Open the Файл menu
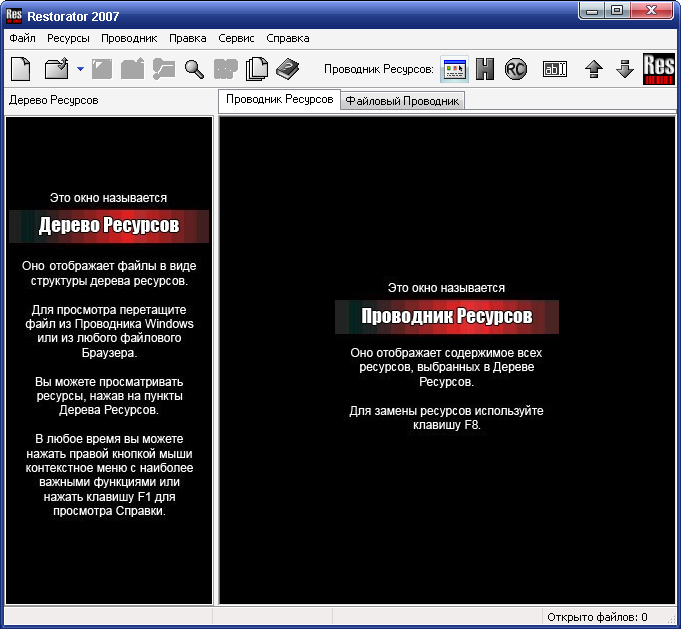The width and height of the screenshot is (681, 629). pyautogui.click(x=22, y=38)
